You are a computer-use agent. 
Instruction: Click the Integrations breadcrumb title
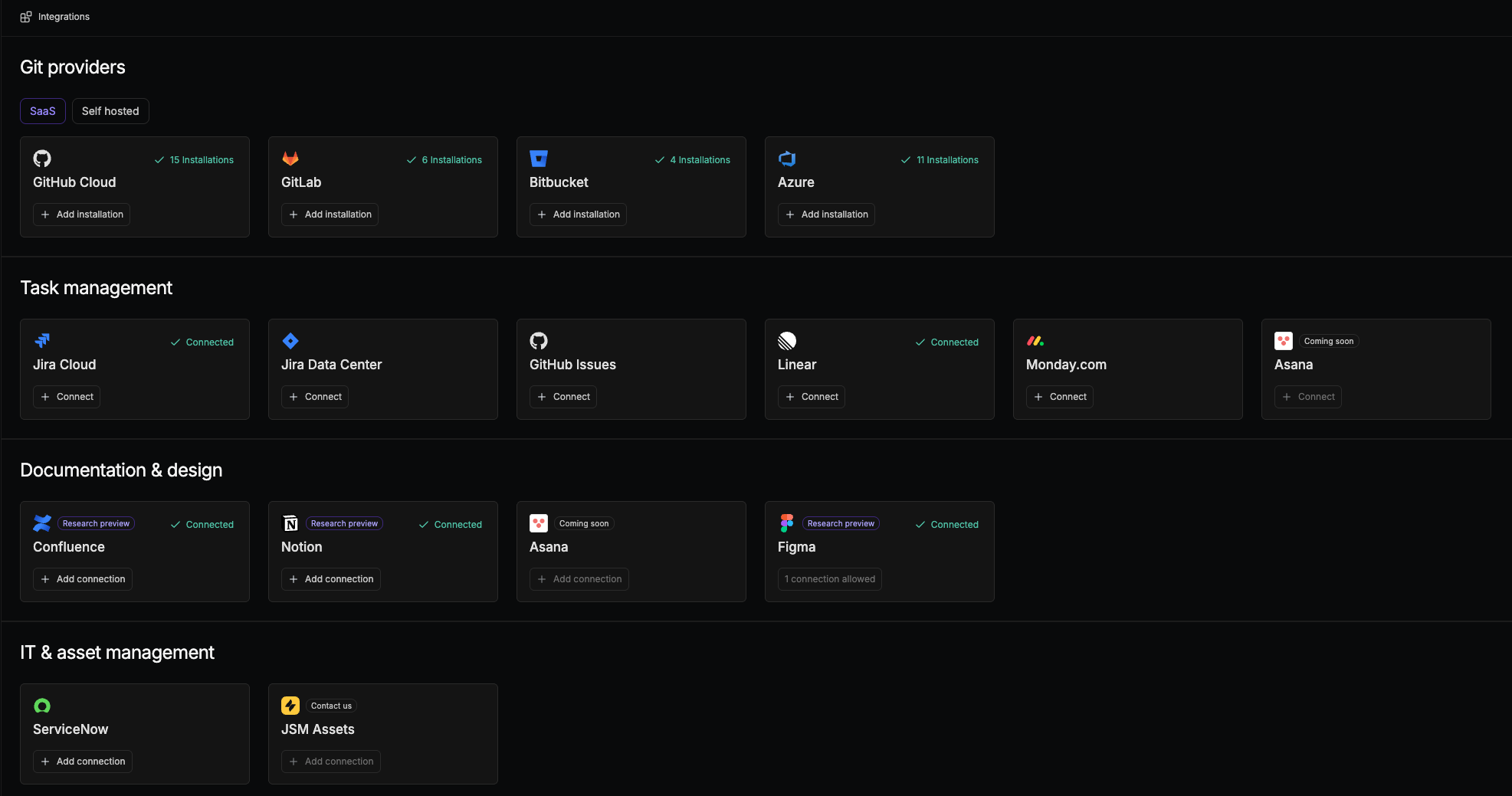(64, 17)
